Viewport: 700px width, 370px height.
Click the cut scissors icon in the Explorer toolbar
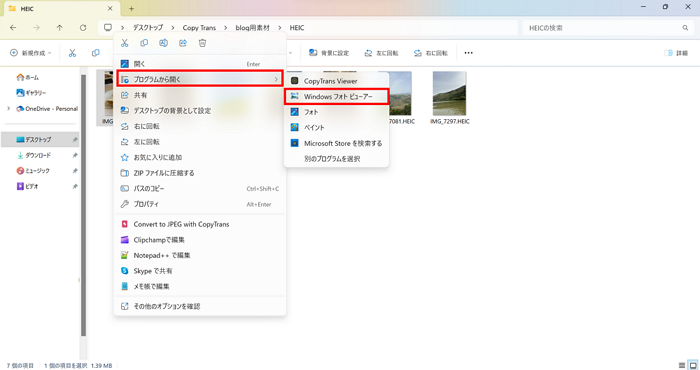click(72, 53)
